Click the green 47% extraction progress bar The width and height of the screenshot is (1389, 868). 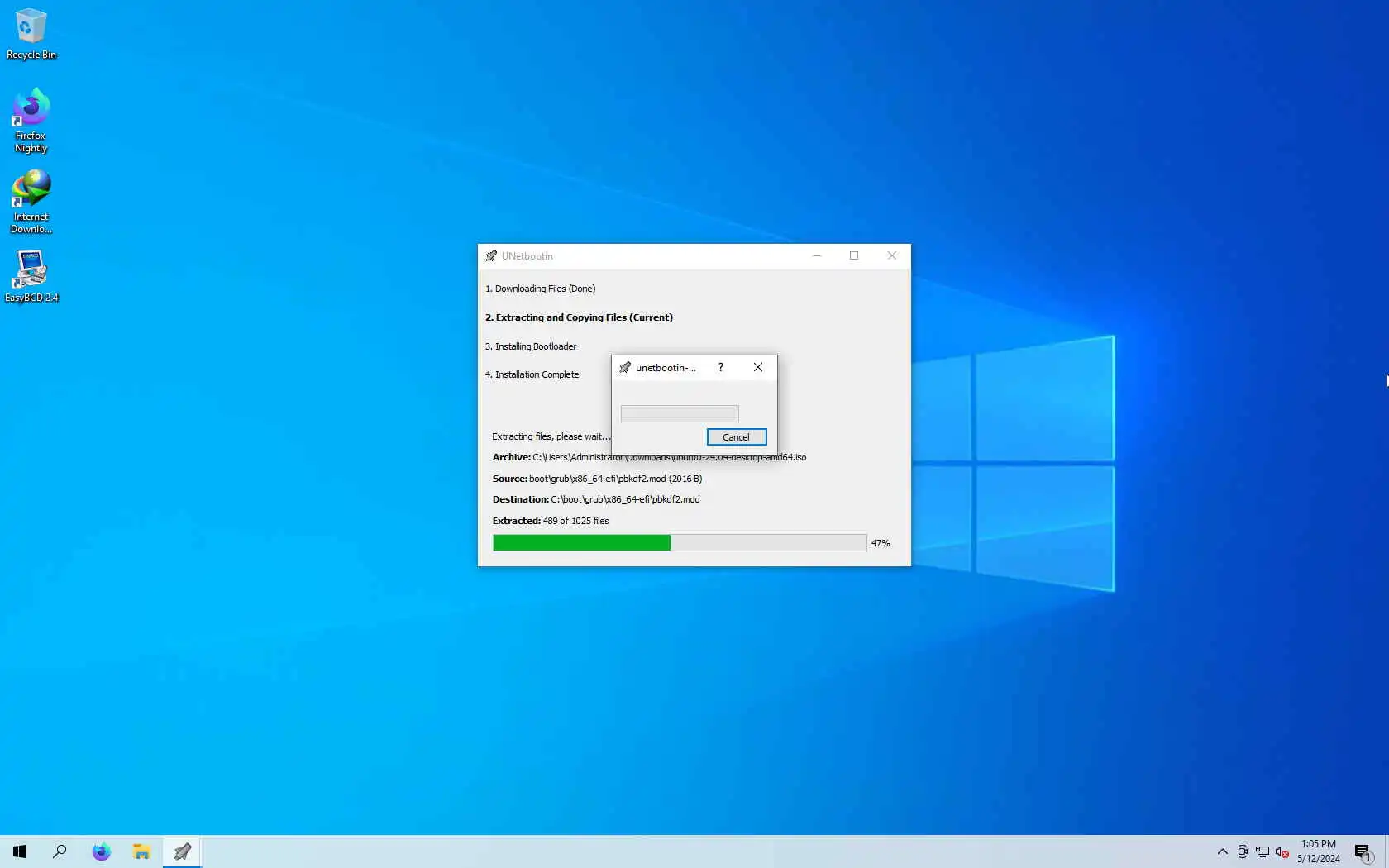(x=680, y=543)
